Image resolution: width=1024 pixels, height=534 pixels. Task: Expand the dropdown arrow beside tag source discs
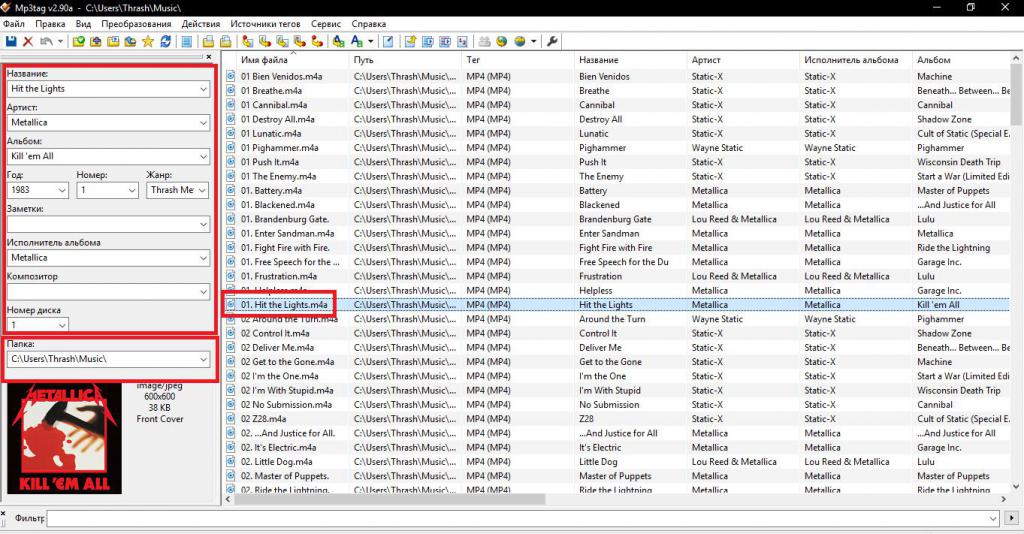click(x=534, y=41)
